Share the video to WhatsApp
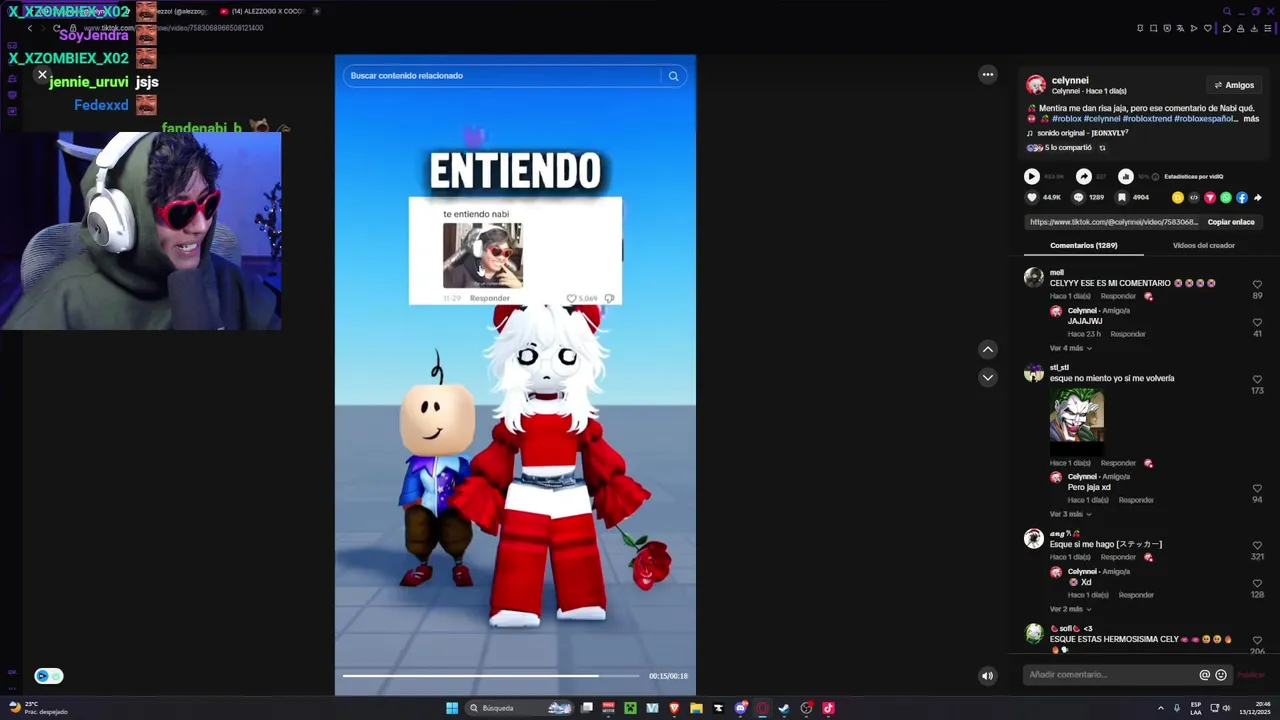This screenshot has height=720, width=1280. [1226, 198]
